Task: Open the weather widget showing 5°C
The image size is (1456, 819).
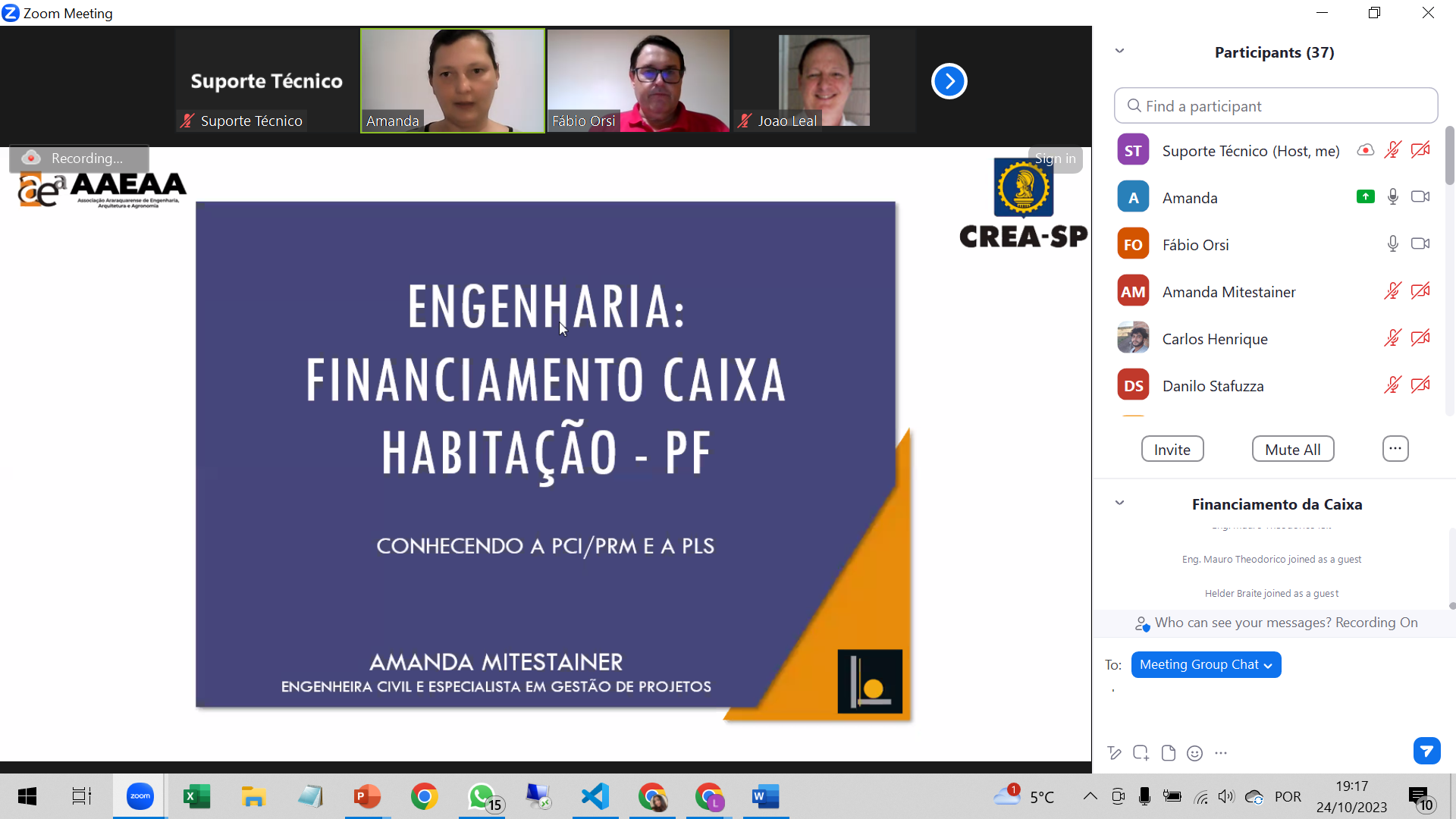Action: (x=1024, y=796)
